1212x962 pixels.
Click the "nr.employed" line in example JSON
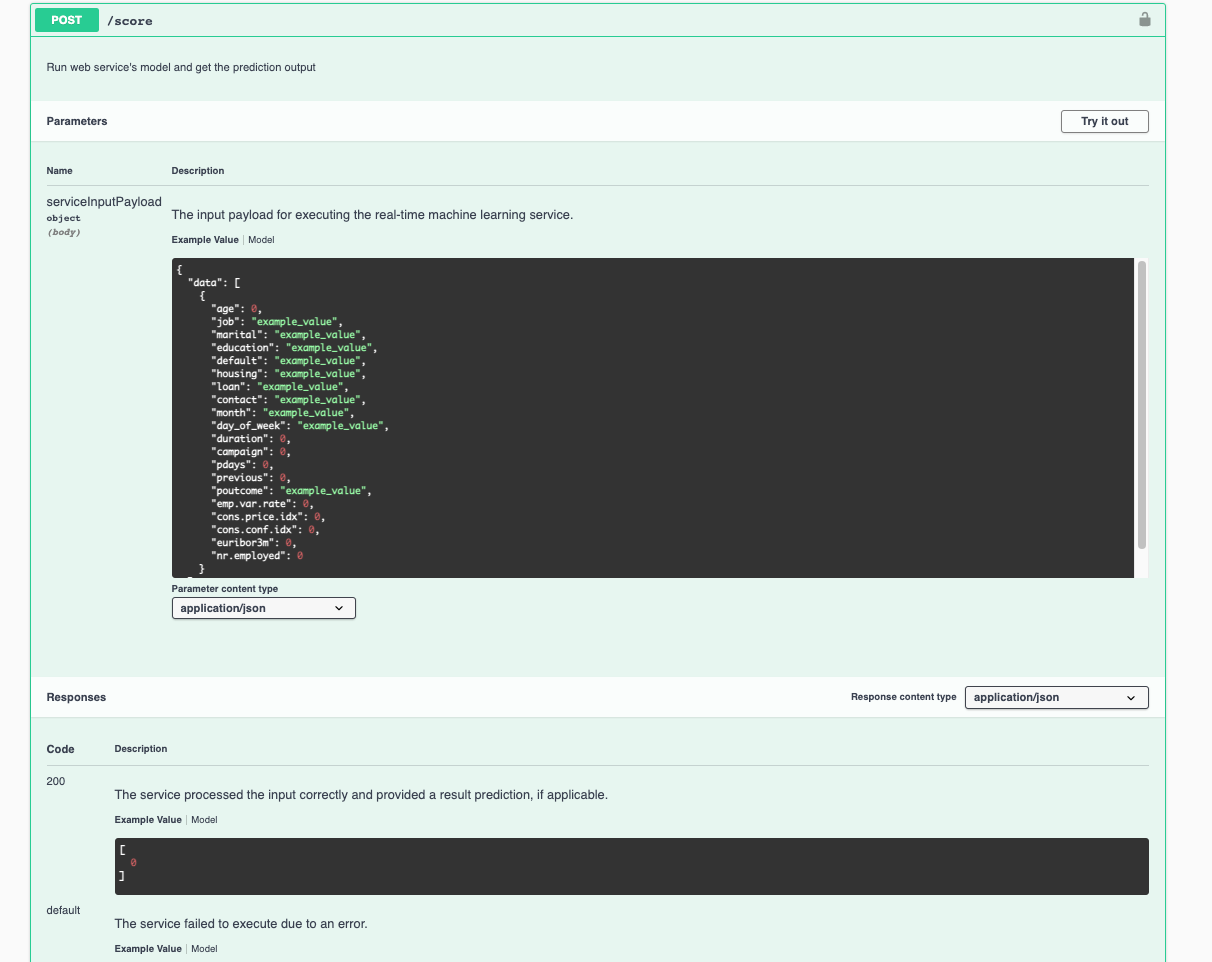[x=257, y=556]
